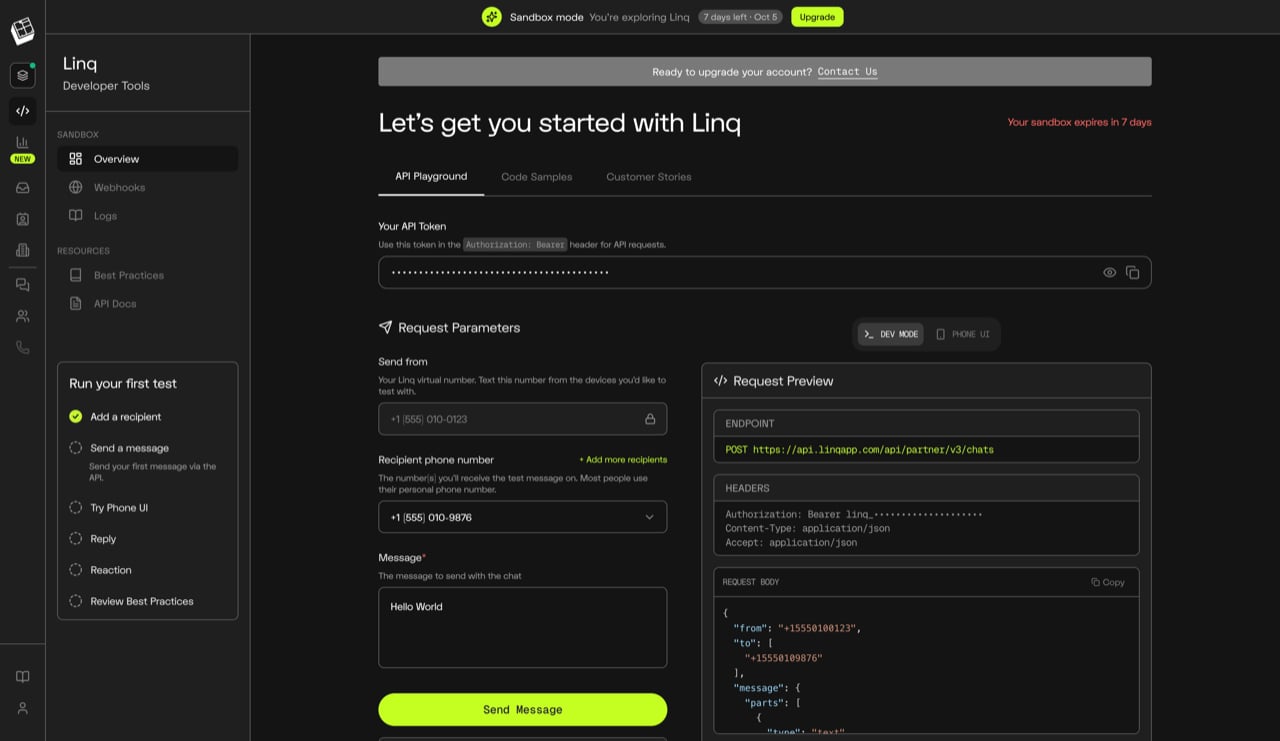The width and height of the screenshot is (1280, 741).
Task: Copy the request body
Action: pos(1108,582)
